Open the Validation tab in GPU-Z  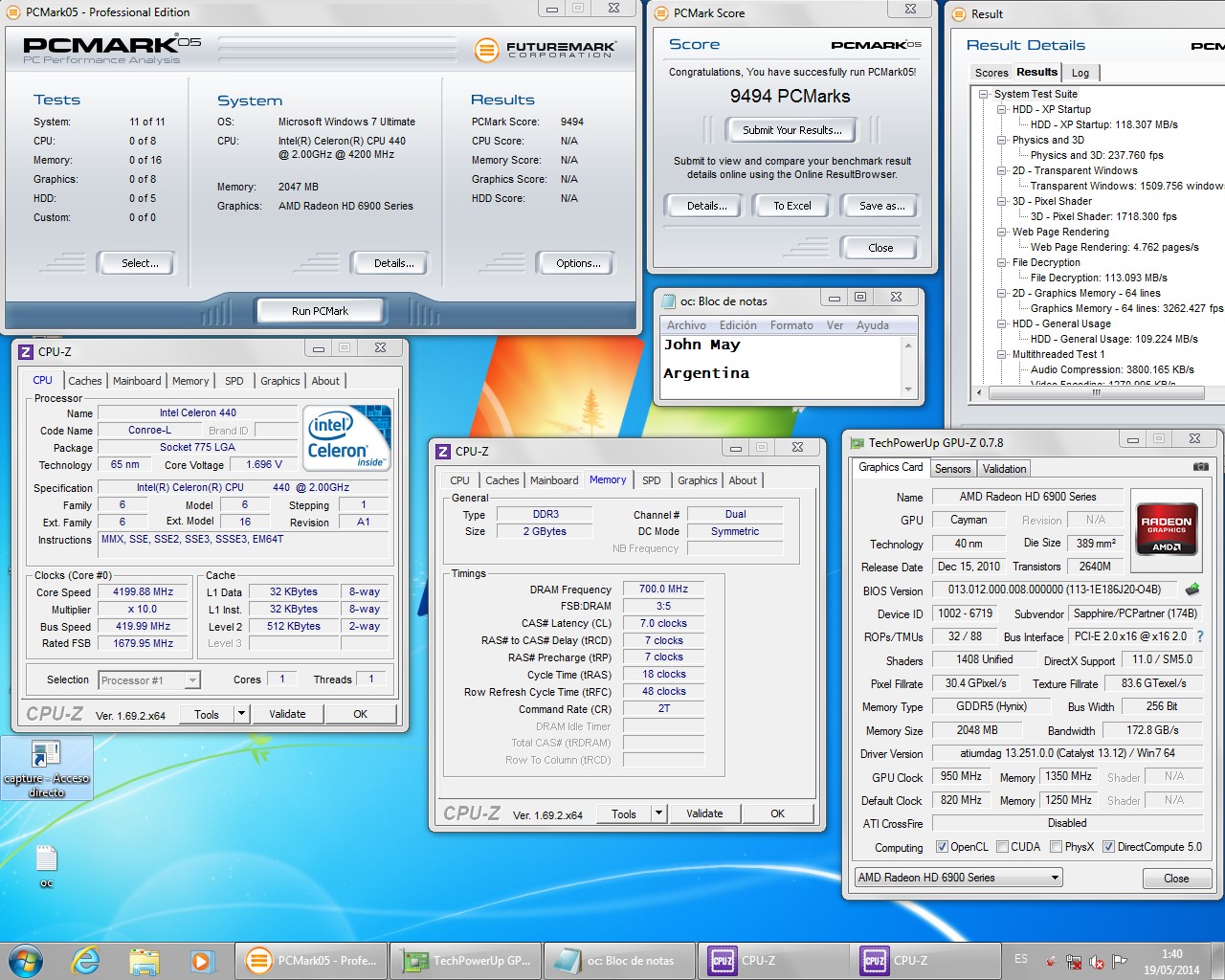[x=1004, y=469]
